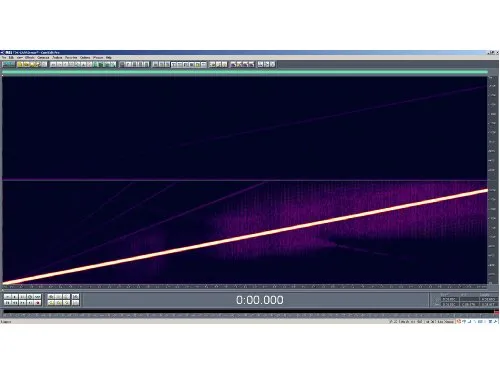This screenshot has width=500, height=375.
Task: Click the Play button in transport controls
Action: (x=15, y=296)
